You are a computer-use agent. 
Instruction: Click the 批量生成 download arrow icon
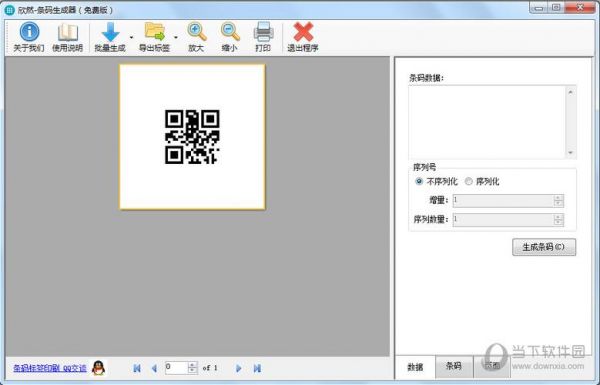(111, 32)
